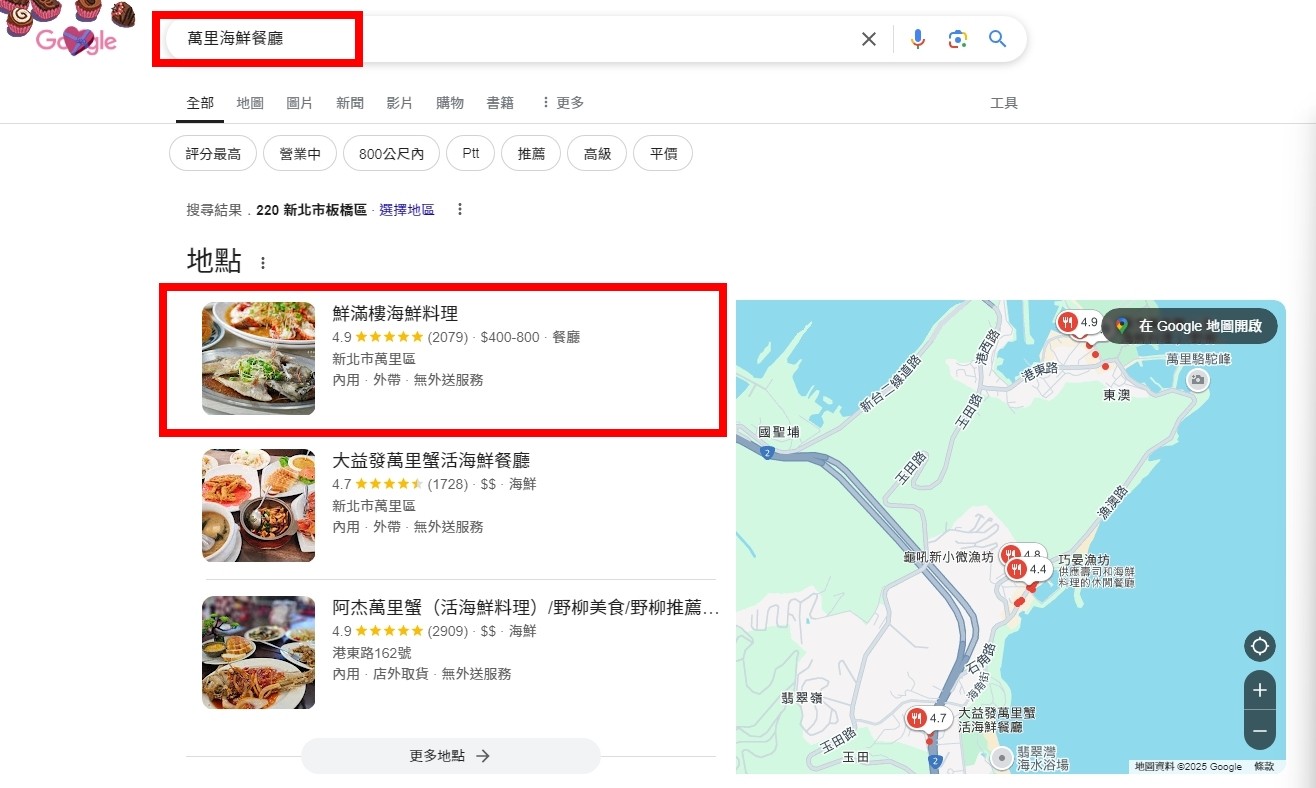The width and height of the screenshot is (1316, 788).
Task: Apply the Ptt filter chip
Action: pos(471,154)
